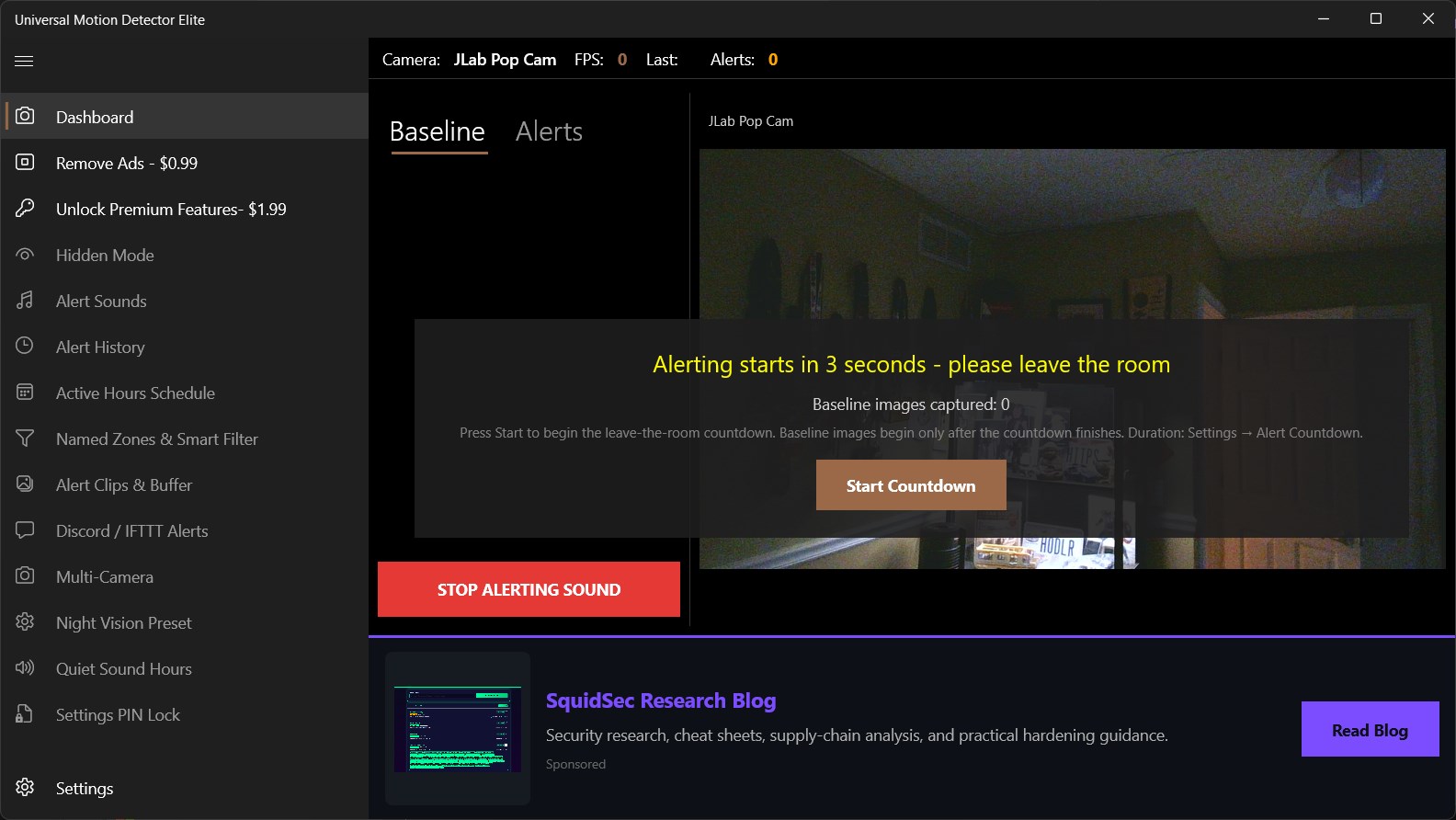Click the Alerts count value in header
This screenshot has height=820, width=1456.
pos(773,60)
